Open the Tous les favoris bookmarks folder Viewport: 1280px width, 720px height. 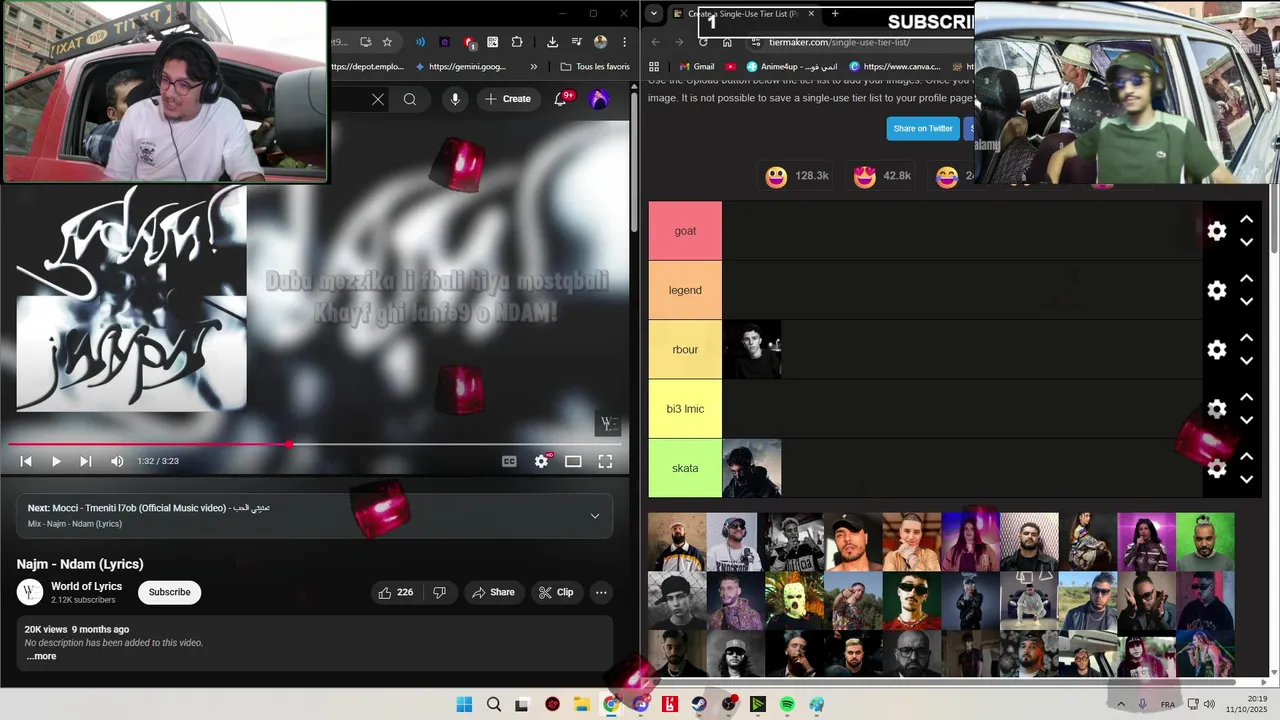coord(595,67)
